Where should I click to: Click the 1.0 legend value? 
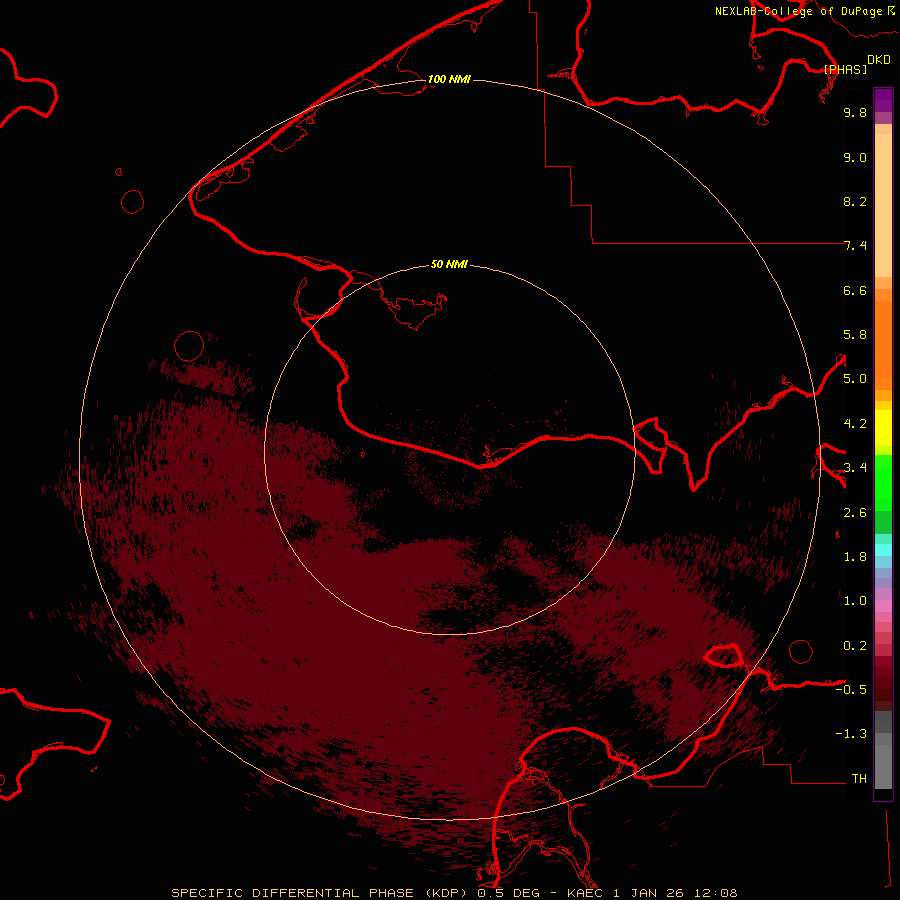(855, 601)
